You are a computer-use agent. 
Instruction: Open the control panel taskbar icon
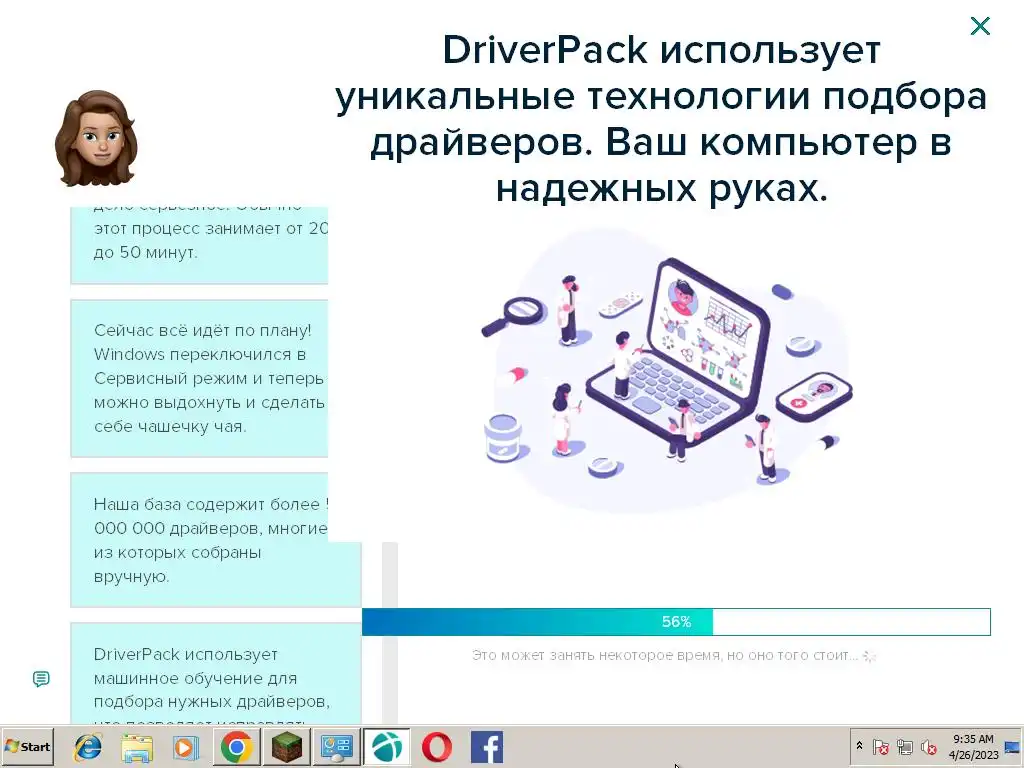[x=337, y=747]
